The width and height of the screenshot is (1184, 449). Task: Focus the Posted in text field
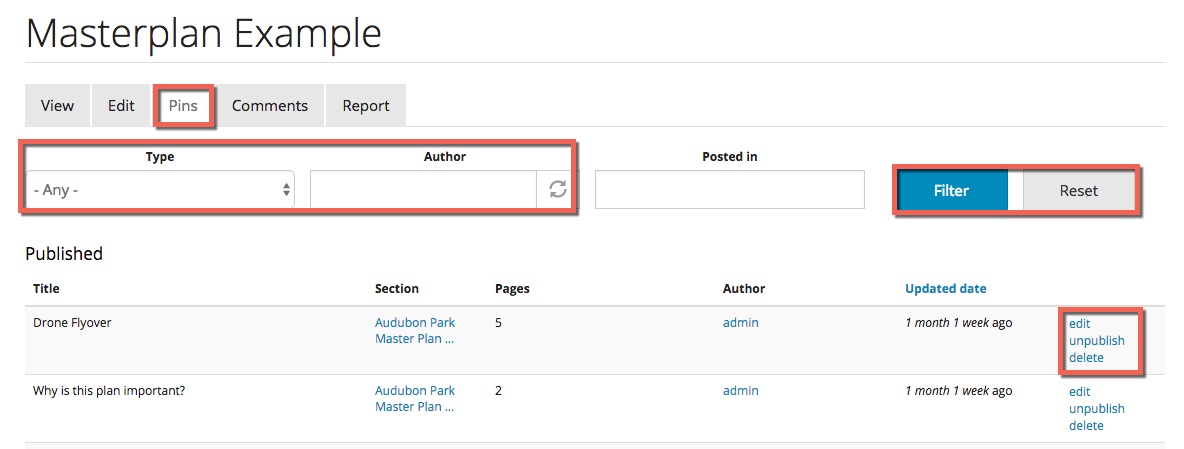click(729, 190)
